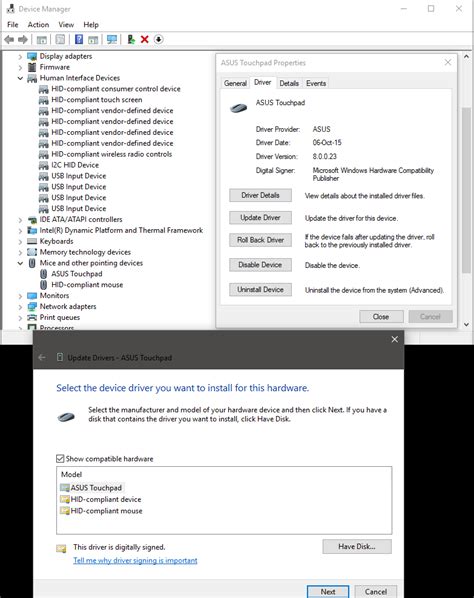Click the Update Driver button

click(x=260, y=218)
